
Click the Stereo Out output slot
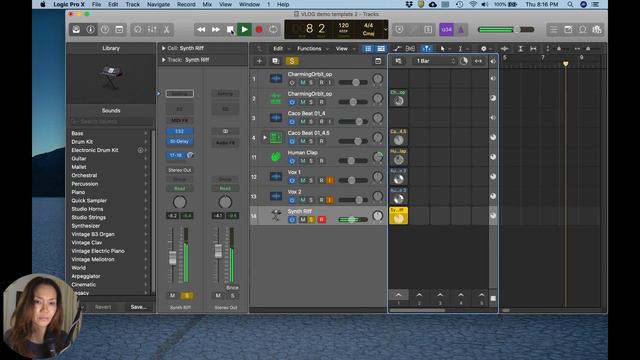pos(180,170)
